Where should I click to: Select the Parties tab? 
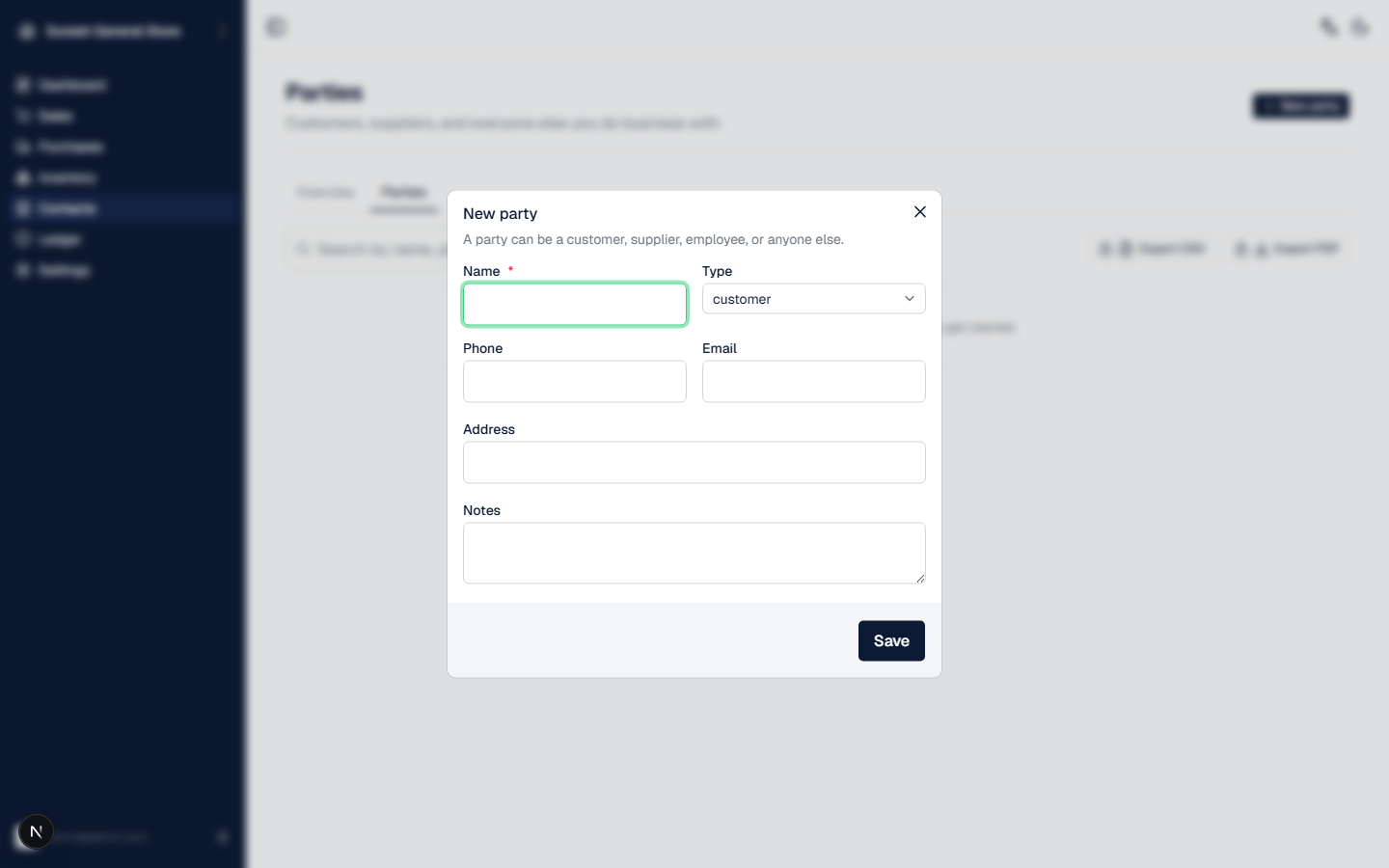(x=403, y=192)
